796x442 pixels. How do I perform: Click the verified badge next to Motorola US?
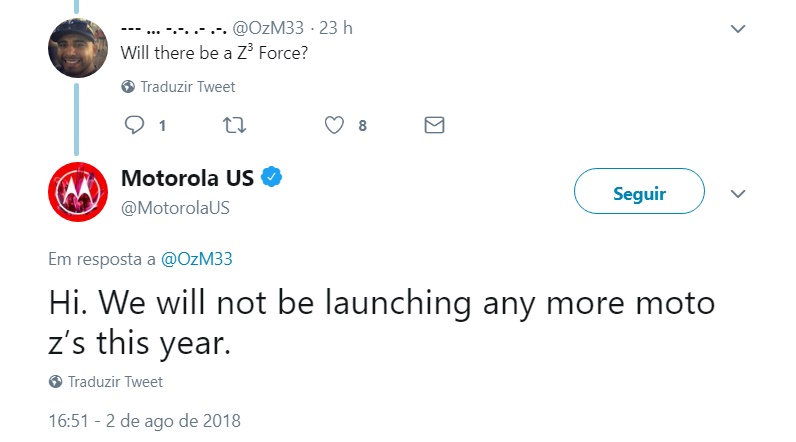(272, 177)
